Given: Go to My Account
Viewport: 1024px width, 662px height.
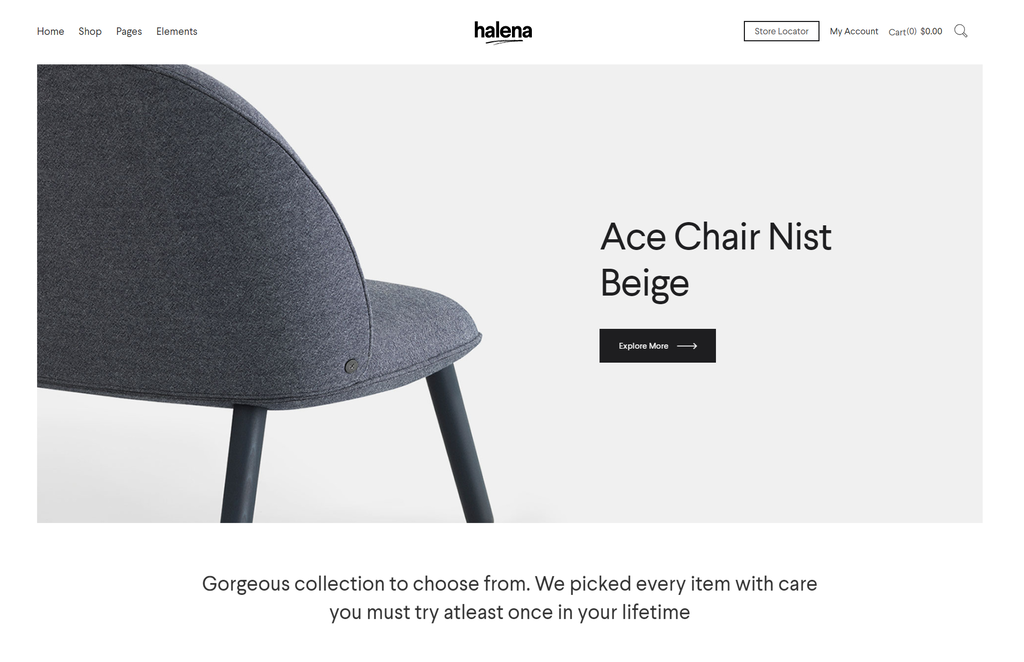Looking at the screenshot, I should coord(854,32).
